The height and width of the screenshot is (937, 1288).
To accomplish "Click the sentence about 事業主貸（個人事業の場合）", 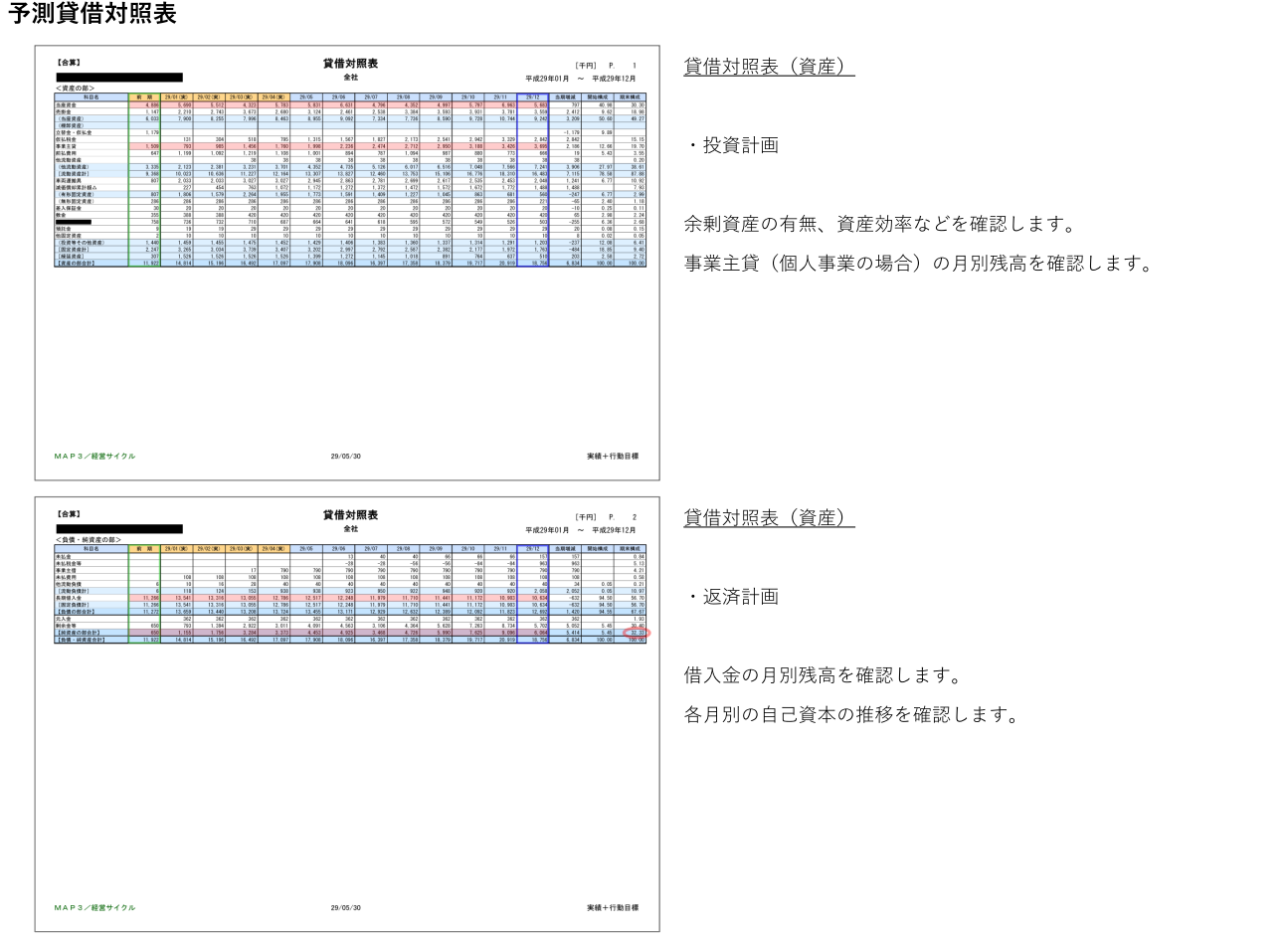I will click(918, 264).
